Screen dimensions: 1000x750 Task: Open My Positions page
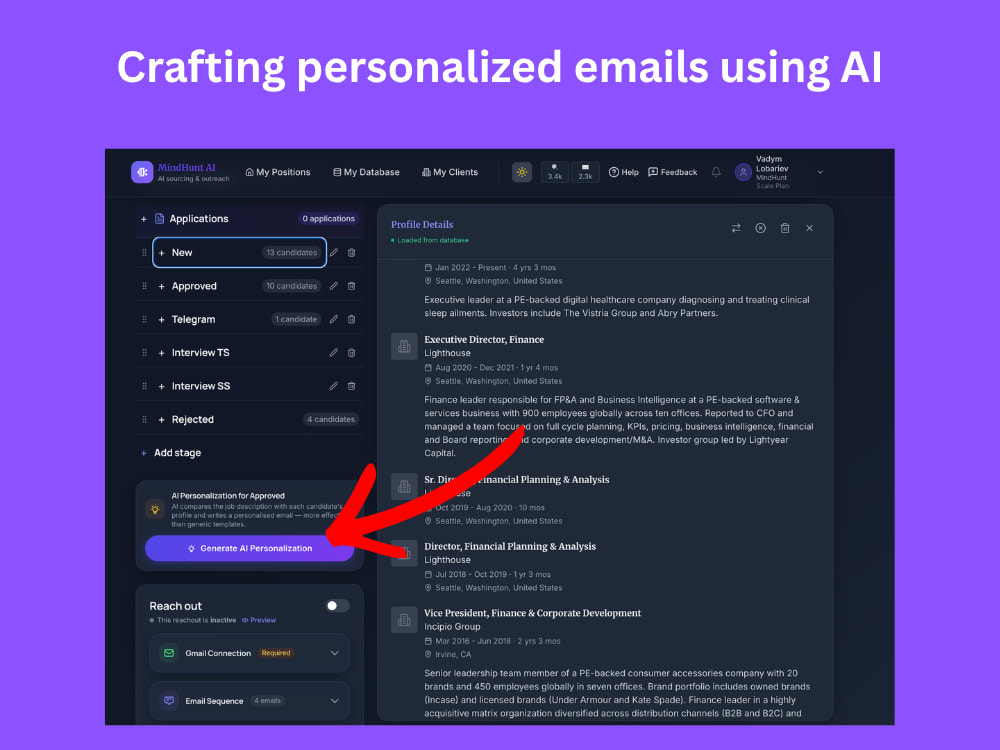click(278, 172)
